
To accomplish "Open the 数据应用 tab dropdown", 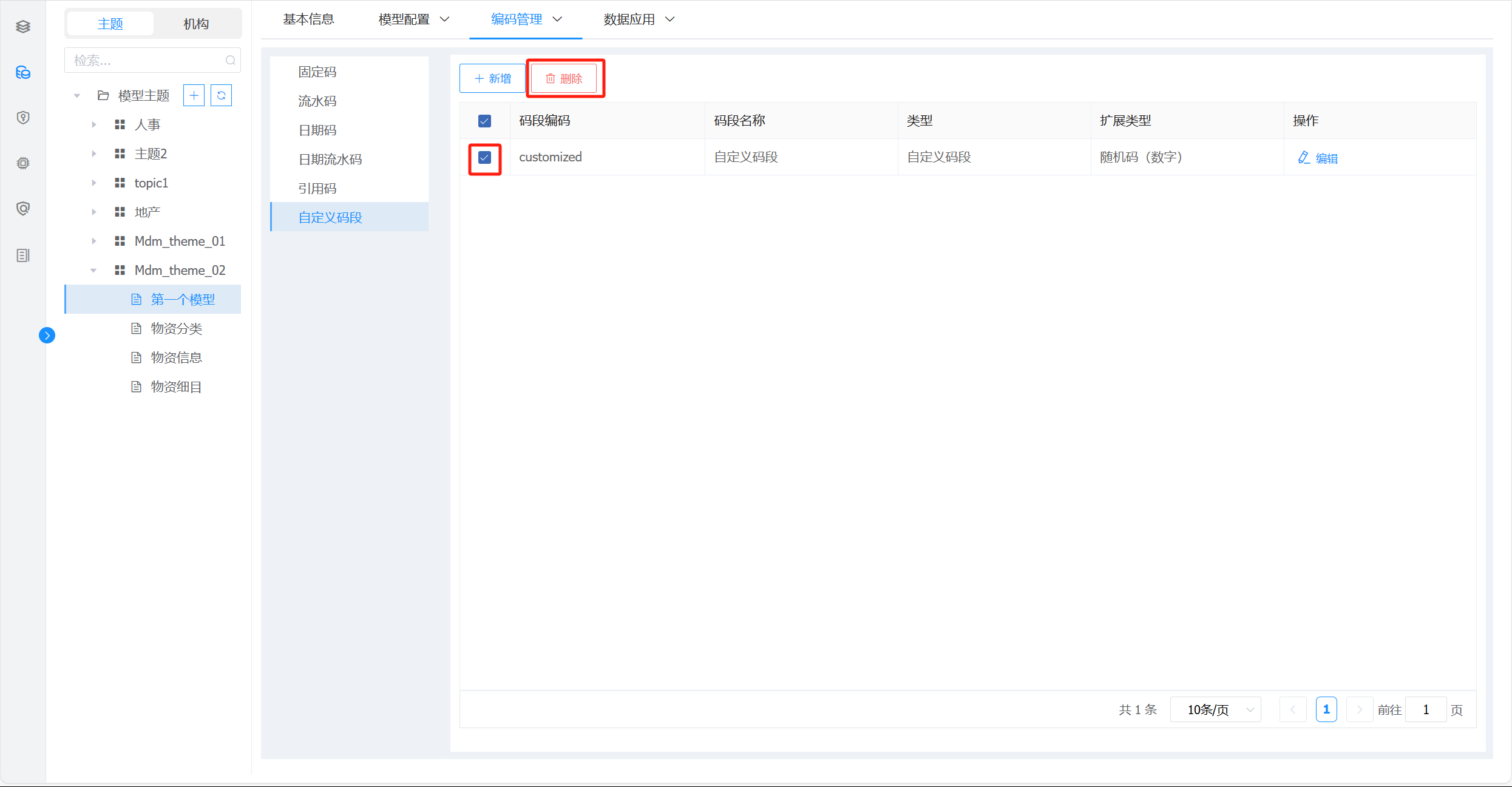I will (639, 19).
